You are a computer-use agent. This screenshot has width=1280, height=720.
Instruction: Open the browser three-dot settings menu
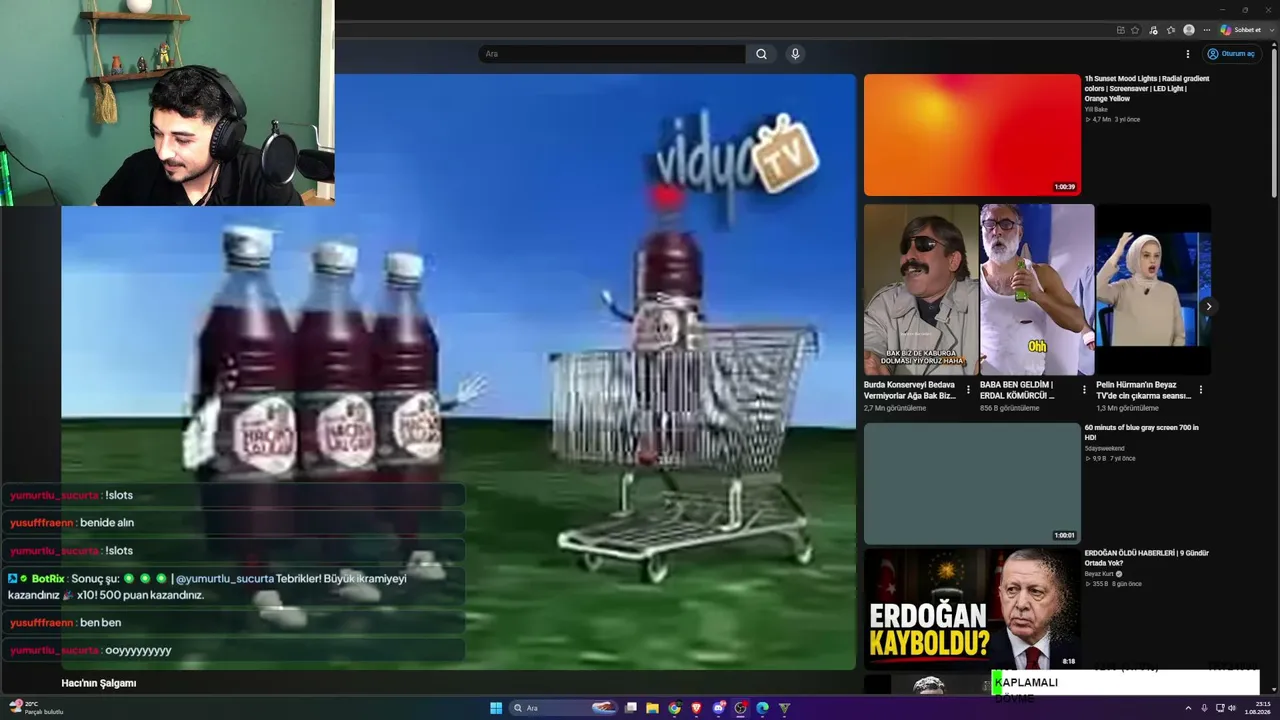1207,30
